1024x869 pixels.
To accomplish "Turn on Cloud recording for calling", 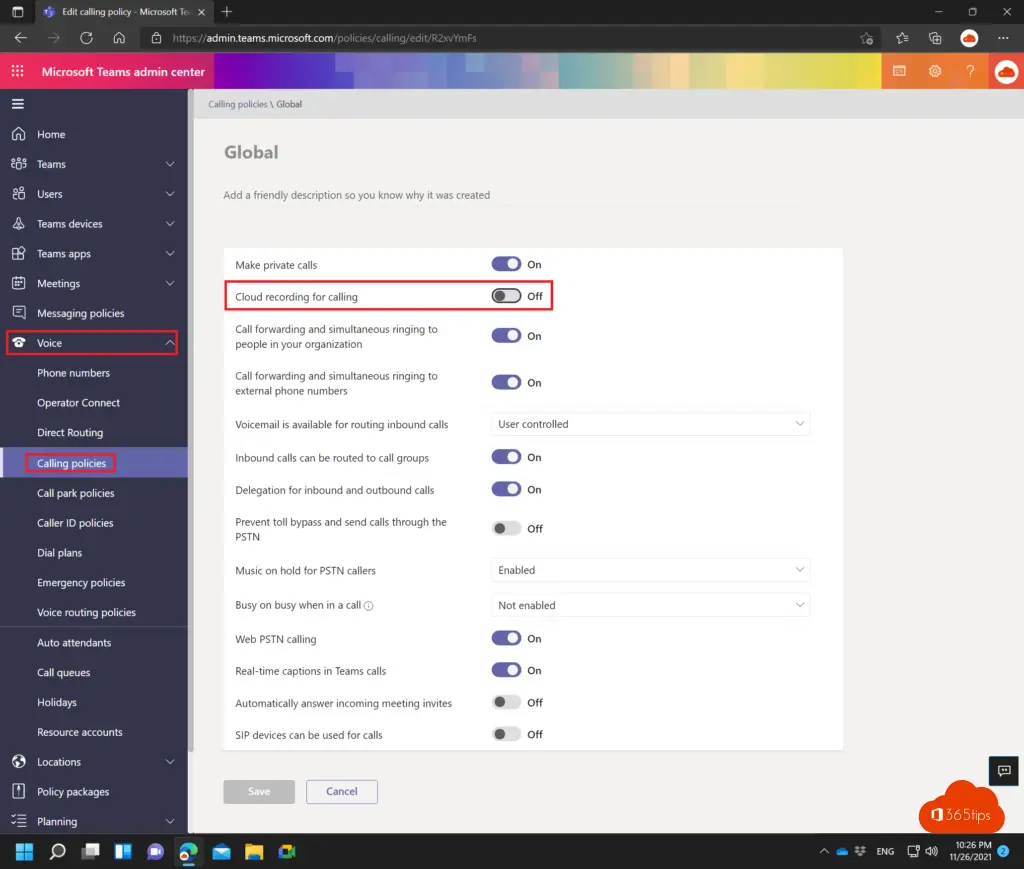I will coord(506,296).
